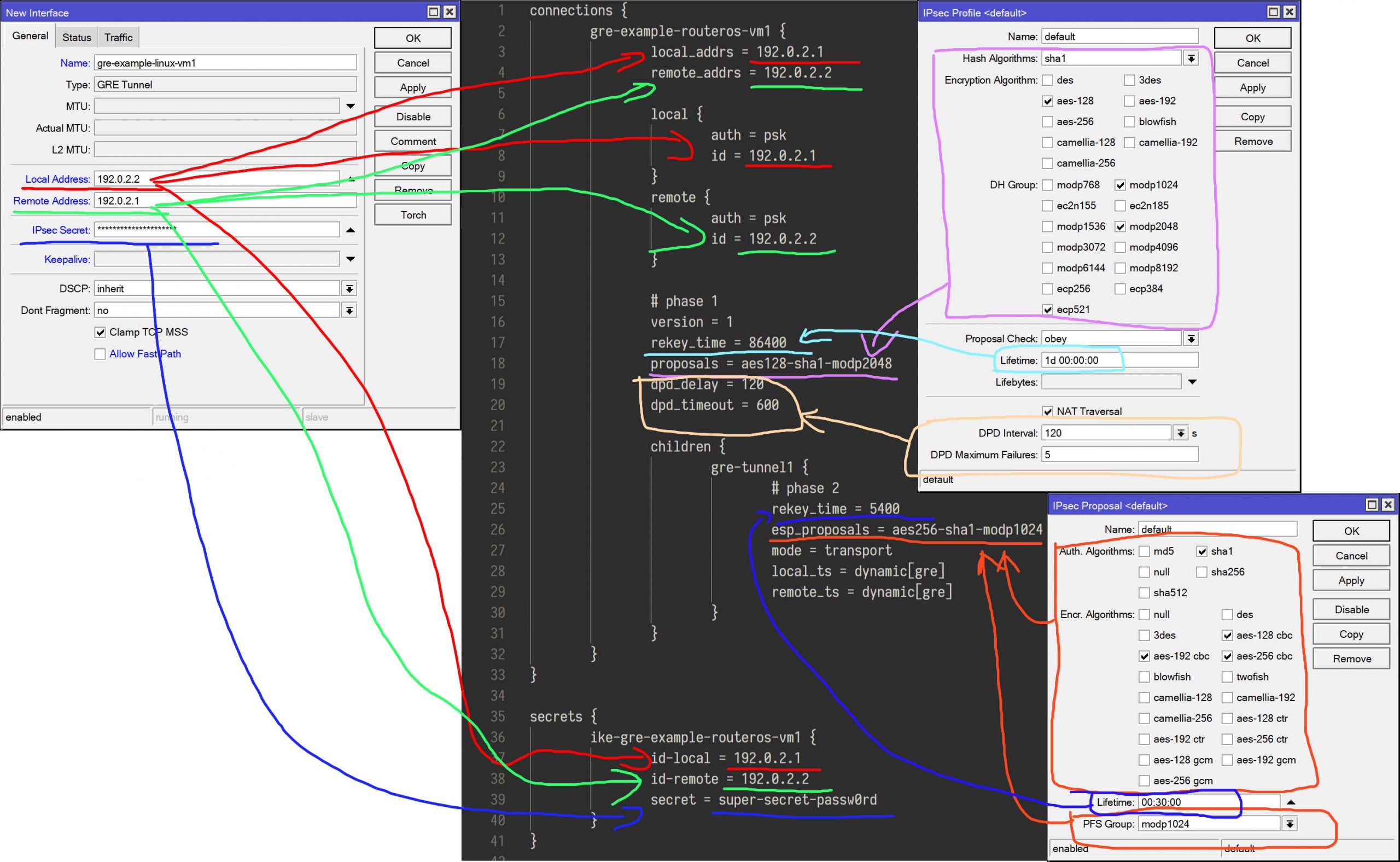Open the Hash Algorithms dropdown
This screenshot has width=1400, height=862.
(1191, 58)
